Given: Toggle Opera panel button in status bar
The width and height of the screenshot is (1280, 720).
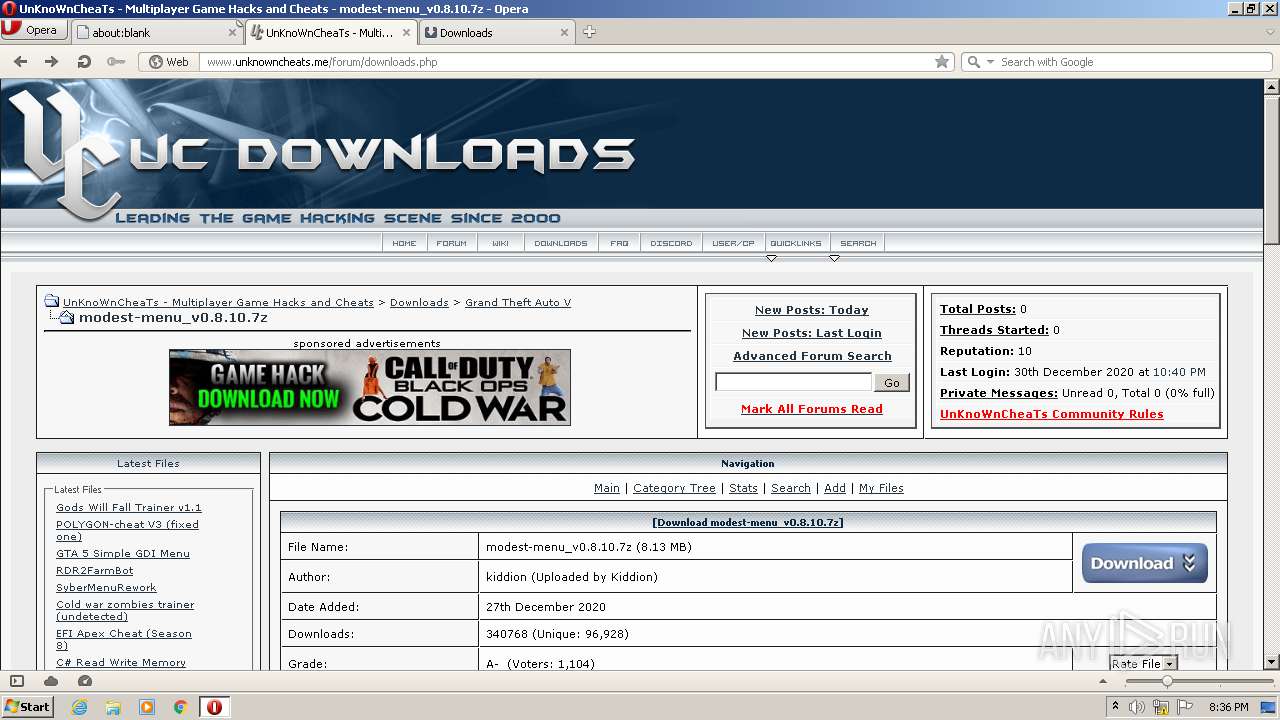Looking at the screenshot, I should (16, 681).
